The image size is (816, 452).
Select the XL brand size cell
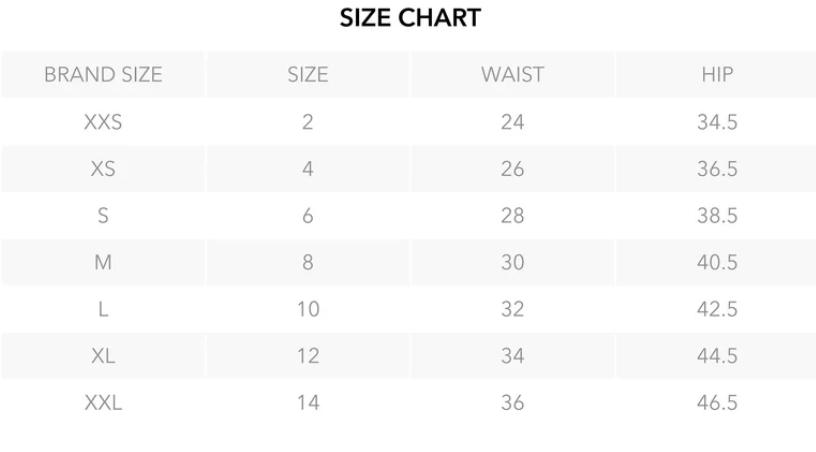click(103, 356)
